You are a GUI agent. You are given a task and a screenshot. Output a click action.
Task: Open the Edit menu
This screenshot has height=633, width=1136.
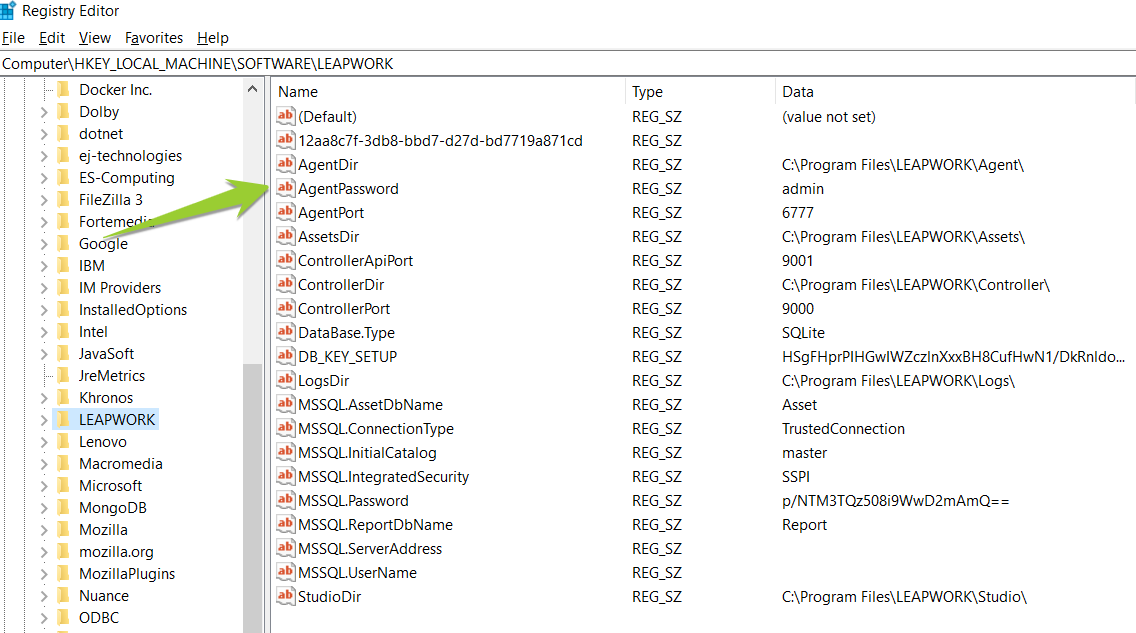coord(52,38)
